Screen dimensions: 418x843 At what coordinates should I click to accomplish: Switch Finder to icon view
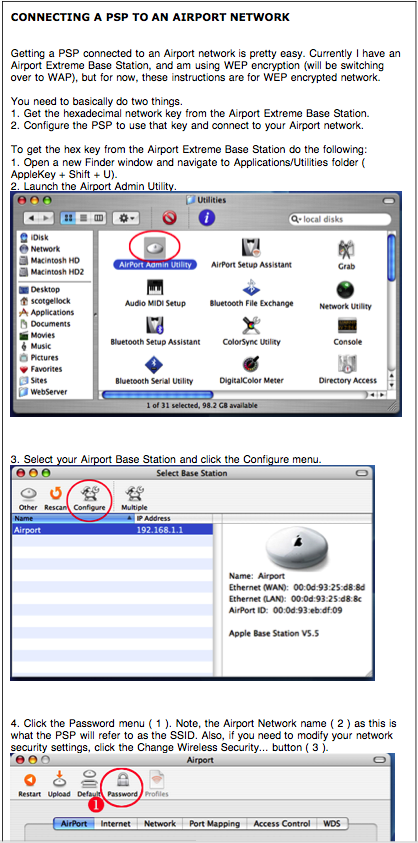pos(69,219)
